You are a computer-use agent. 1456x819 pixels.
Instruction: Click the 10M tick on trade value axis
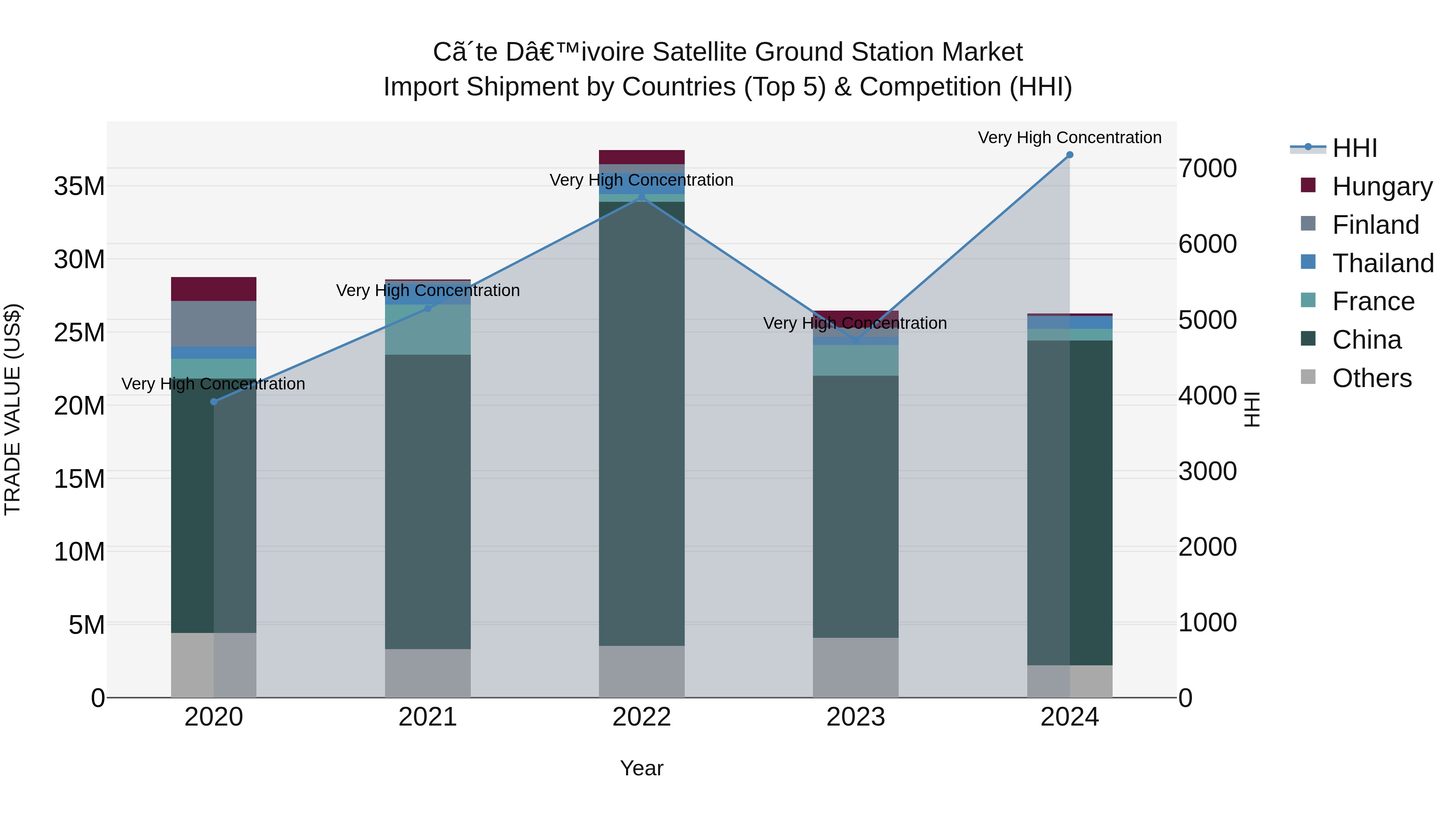[x=79, y=552]
